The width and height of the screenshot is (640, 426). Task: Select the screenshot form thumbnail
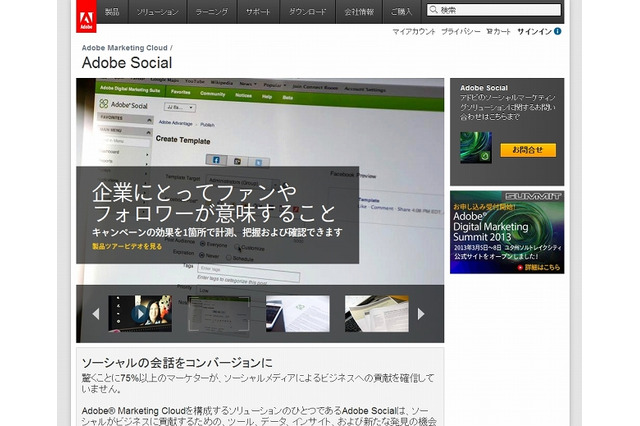(x=219, y=313)
